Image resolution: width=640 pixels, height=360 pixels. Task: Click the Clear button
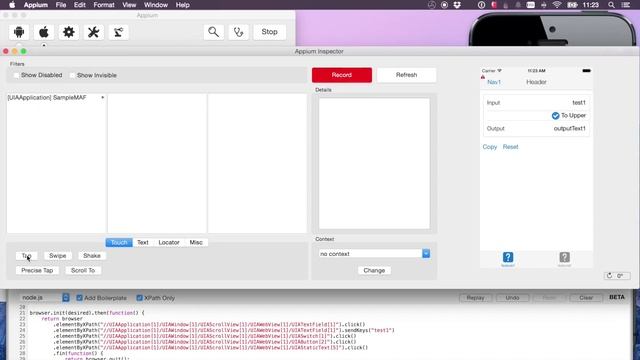tap(586, 298)
